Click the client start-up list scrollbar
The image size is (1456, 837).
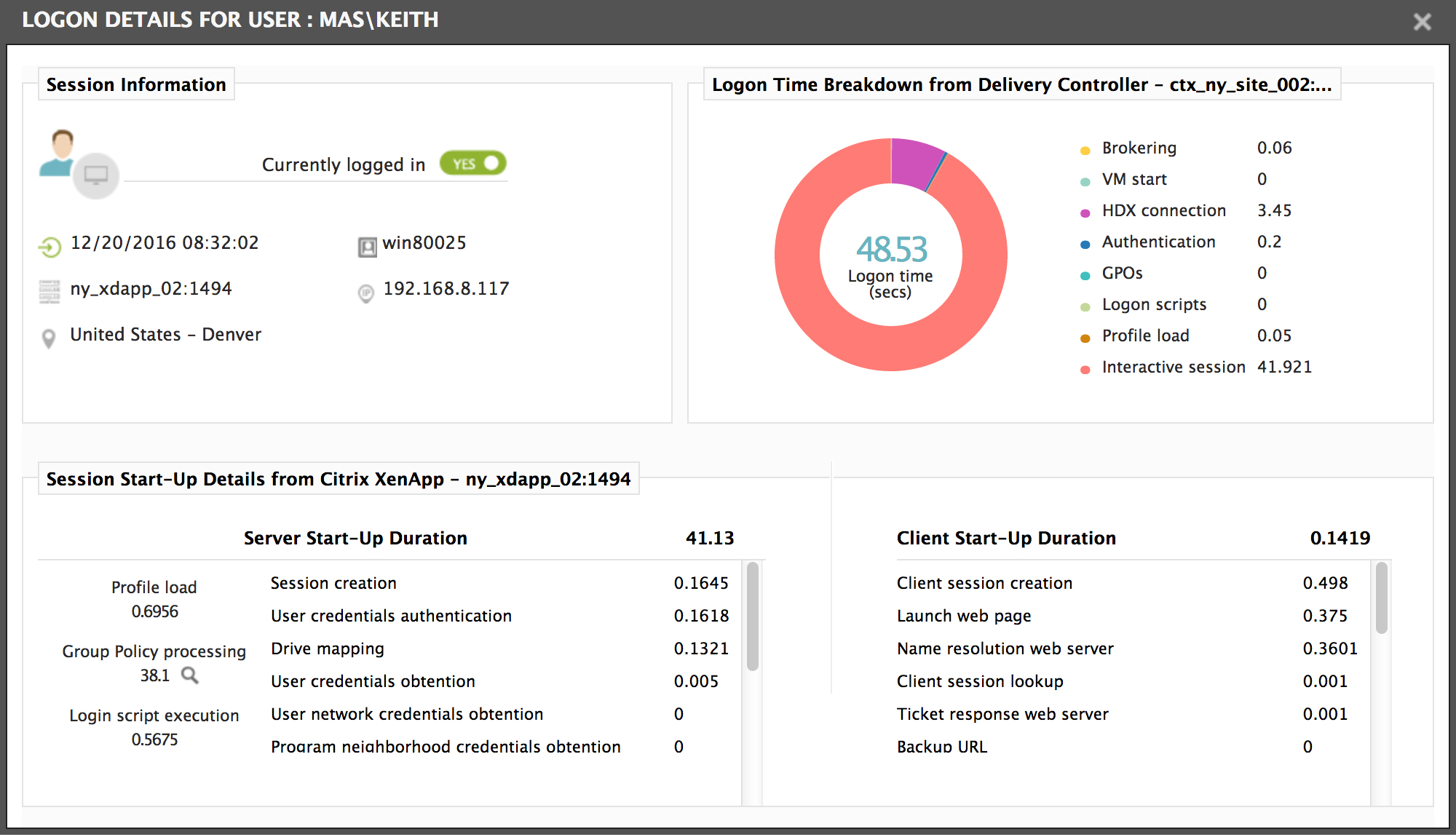point(1381,598)
